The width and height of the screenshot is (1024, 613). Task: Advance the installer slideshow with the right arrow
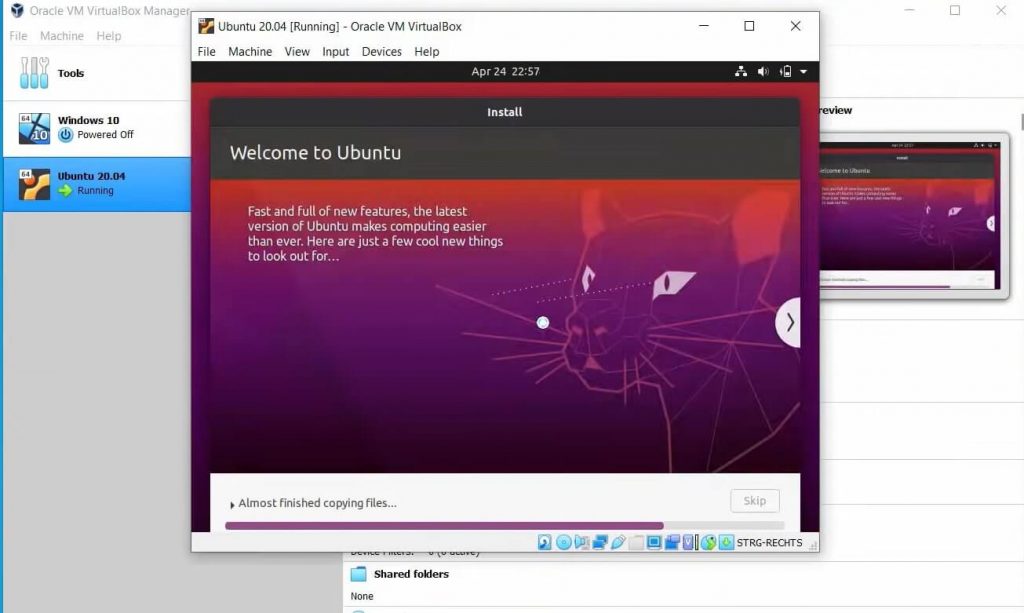pos(789,322)
